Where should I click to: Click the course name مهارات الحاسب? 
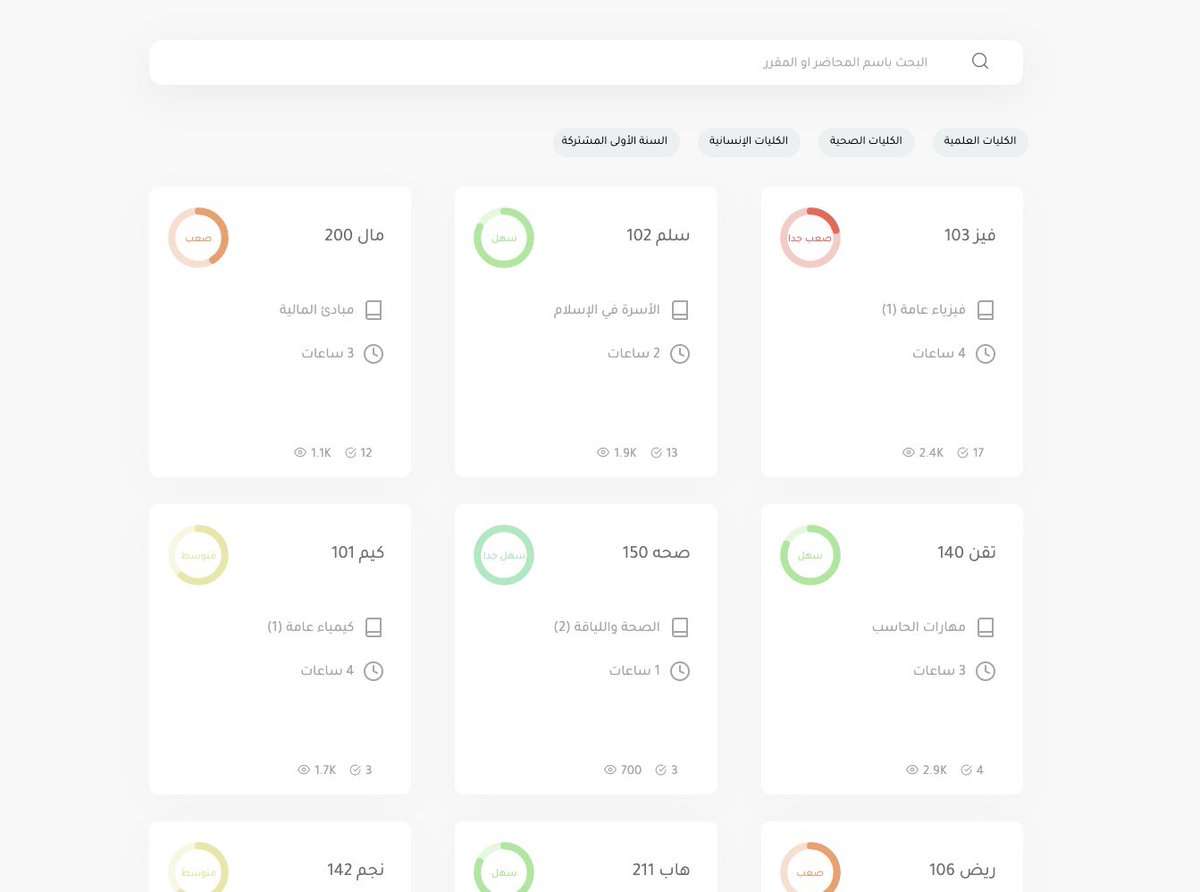(919, 627)
